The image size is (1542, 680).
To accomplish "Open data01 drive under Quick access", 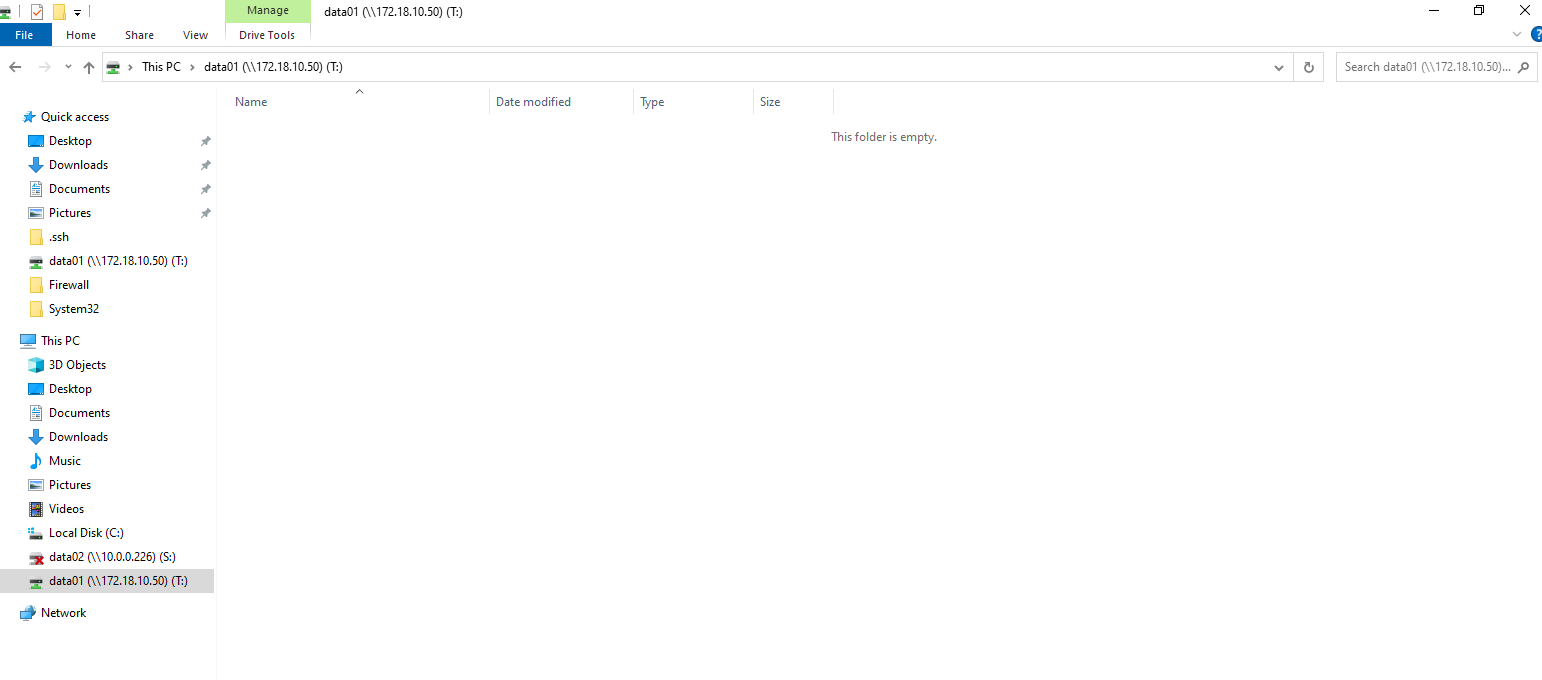I will pyautogui.click(x=118, y=261).
